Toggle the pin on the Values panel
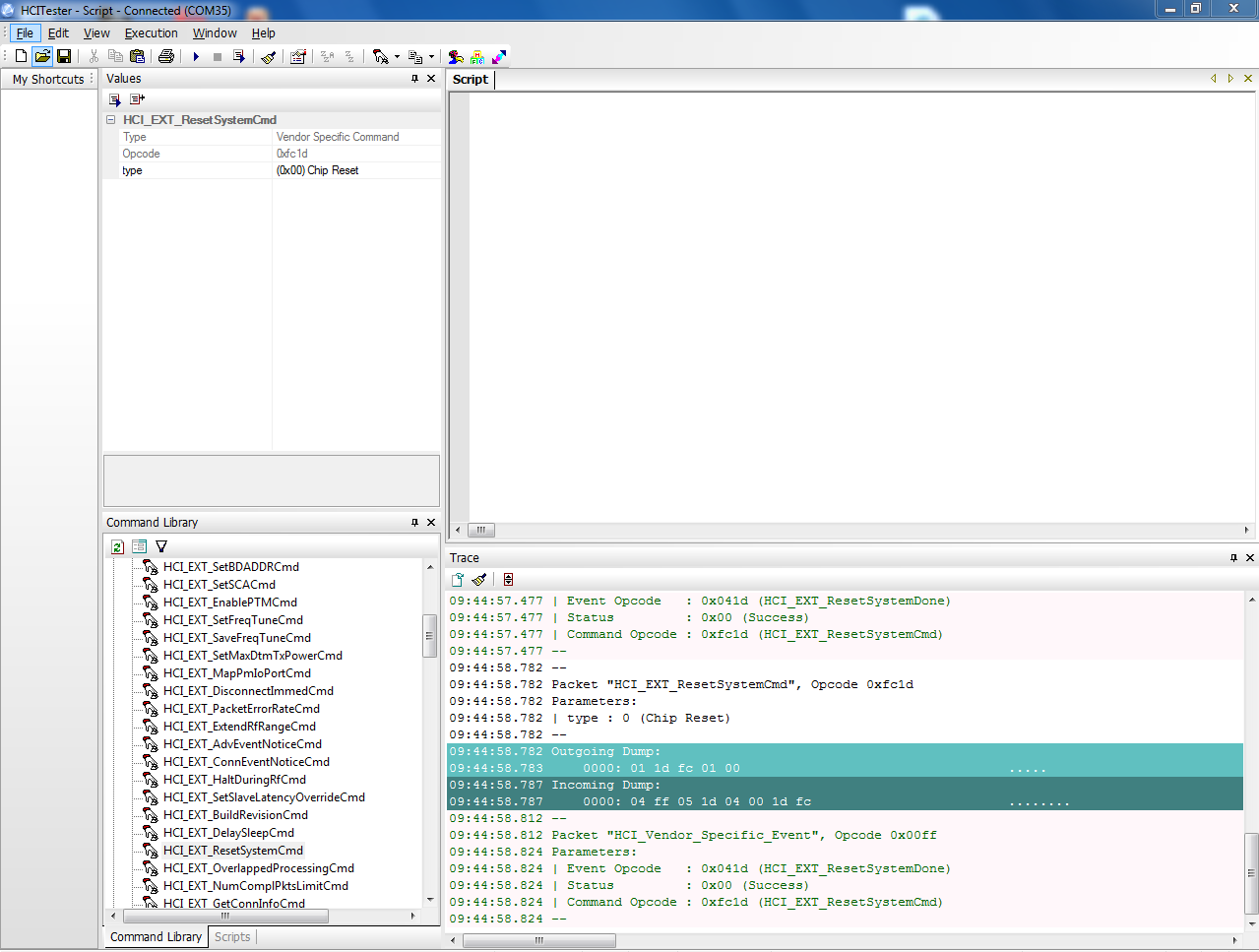 pyautogui.click(x=414, y=79)
